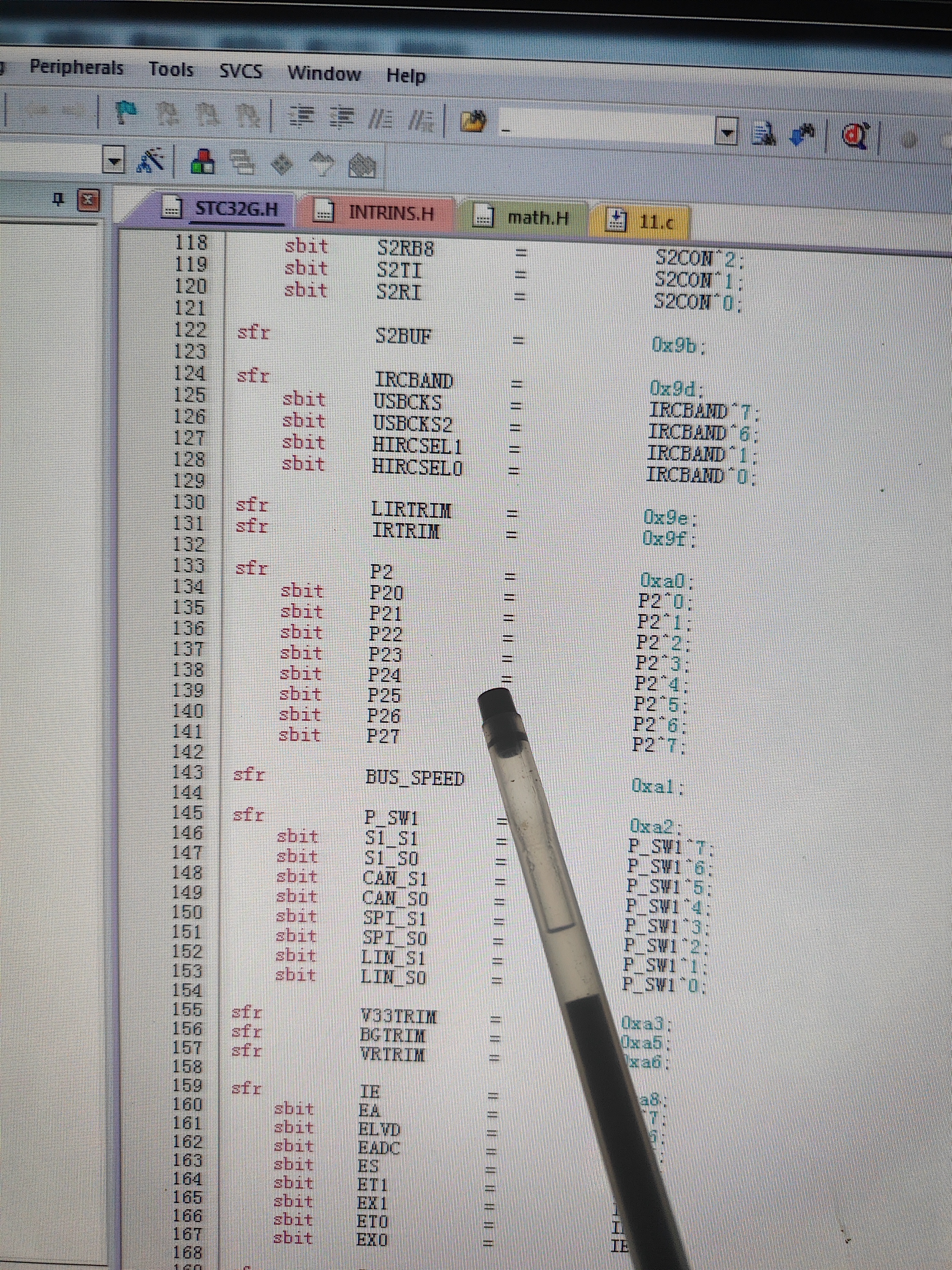Screen dimensions: 952x1270
Task: Click the LIN_S1 identifier
Action: pyautogui.click(x=393, y=957)
